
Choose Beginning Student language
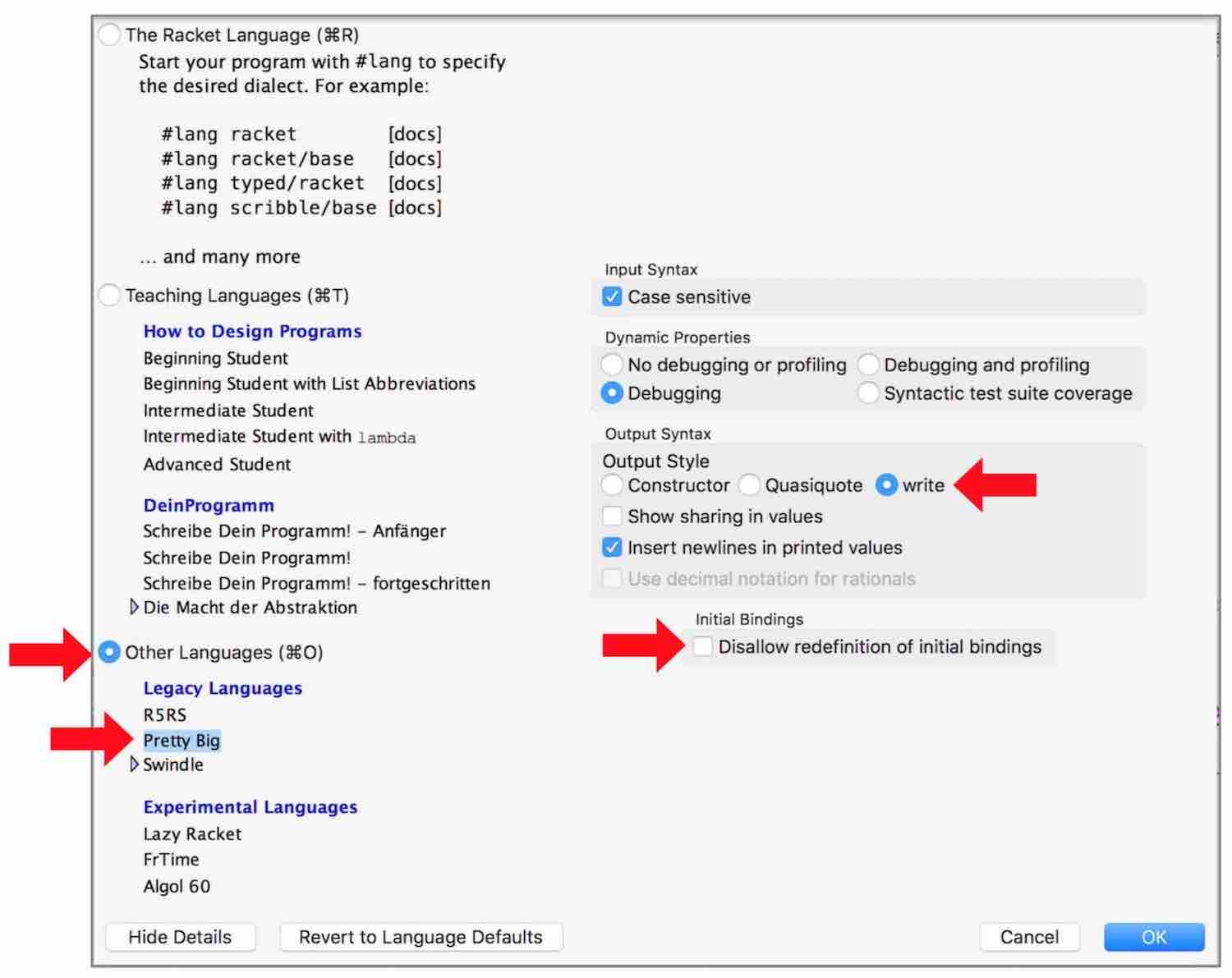pyautogui.click(x=216, y=359)
